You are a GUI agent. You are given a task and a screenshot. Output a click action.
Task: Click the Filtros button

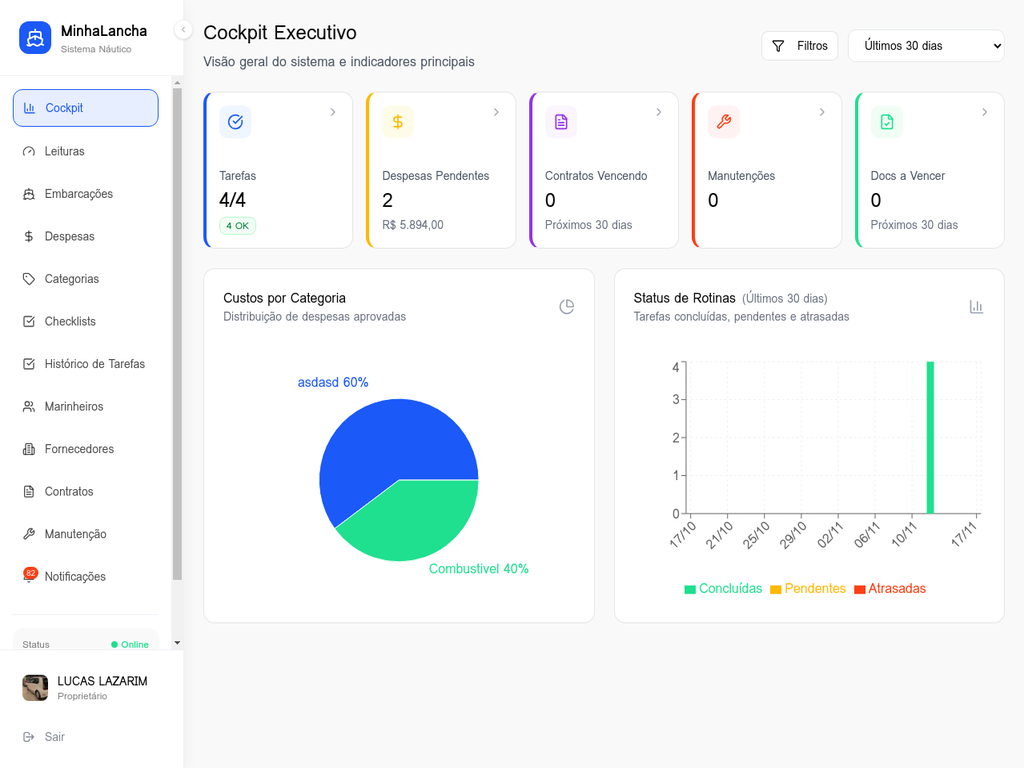coord(799,45)
